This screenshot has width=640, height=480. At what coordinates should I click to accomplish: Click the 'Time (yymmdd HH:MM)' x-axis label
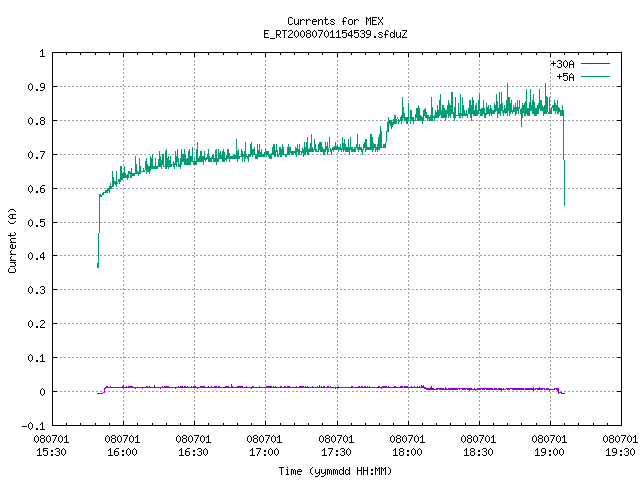coord(335,471)
